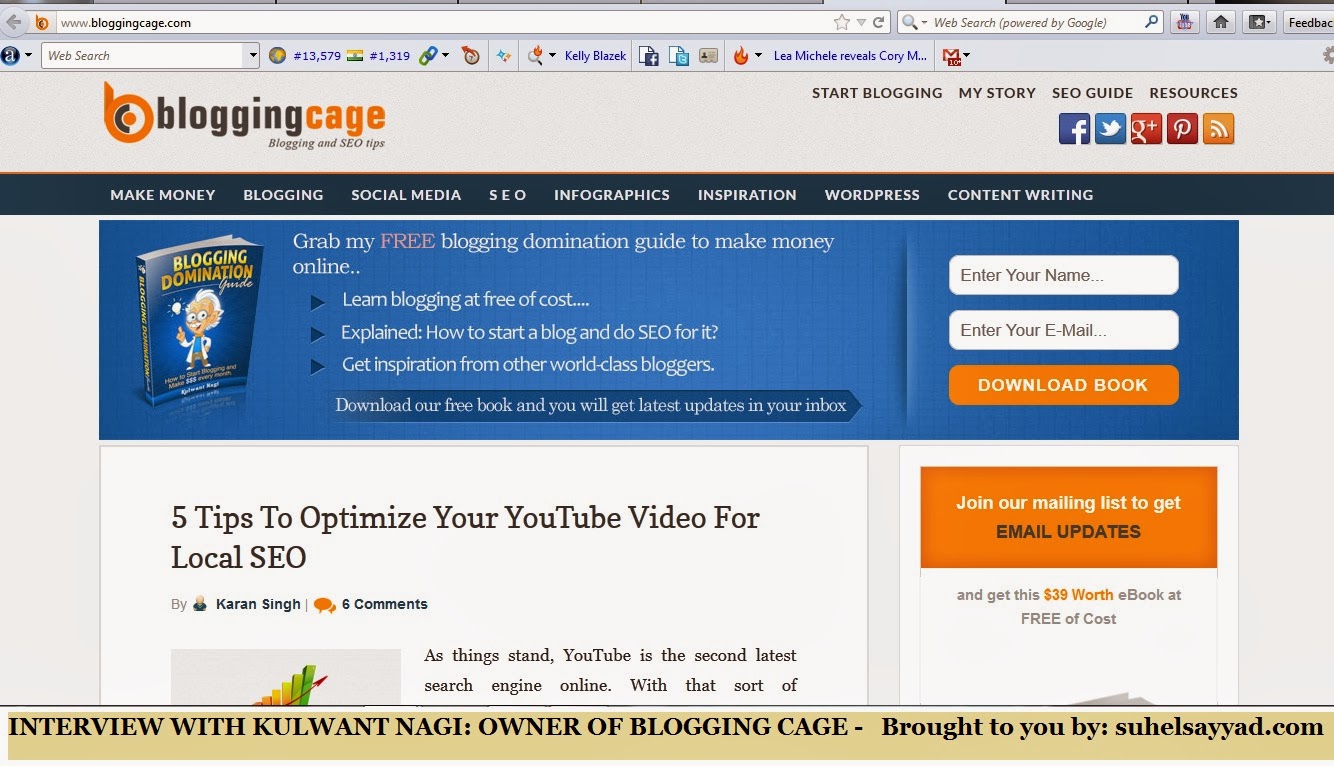The image size is (1334, 766).
Task: Click the hot searches magnifier flame icon
Action: (x=536, y=56)
